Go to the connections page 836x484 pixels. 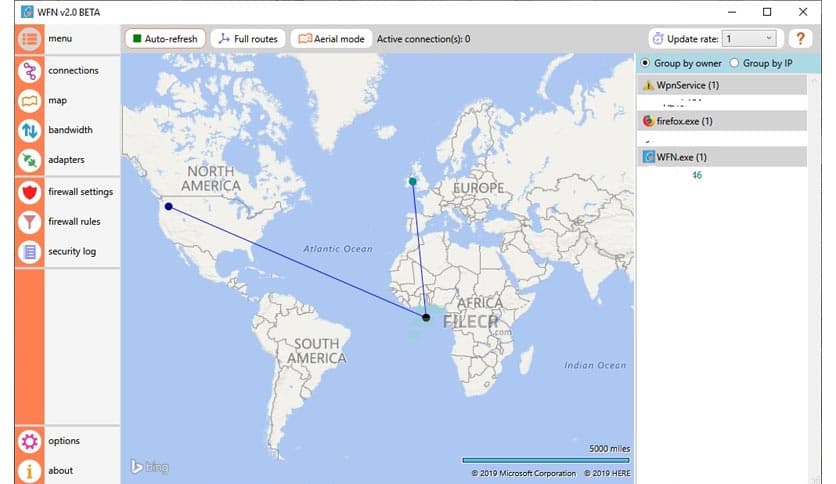73,70
